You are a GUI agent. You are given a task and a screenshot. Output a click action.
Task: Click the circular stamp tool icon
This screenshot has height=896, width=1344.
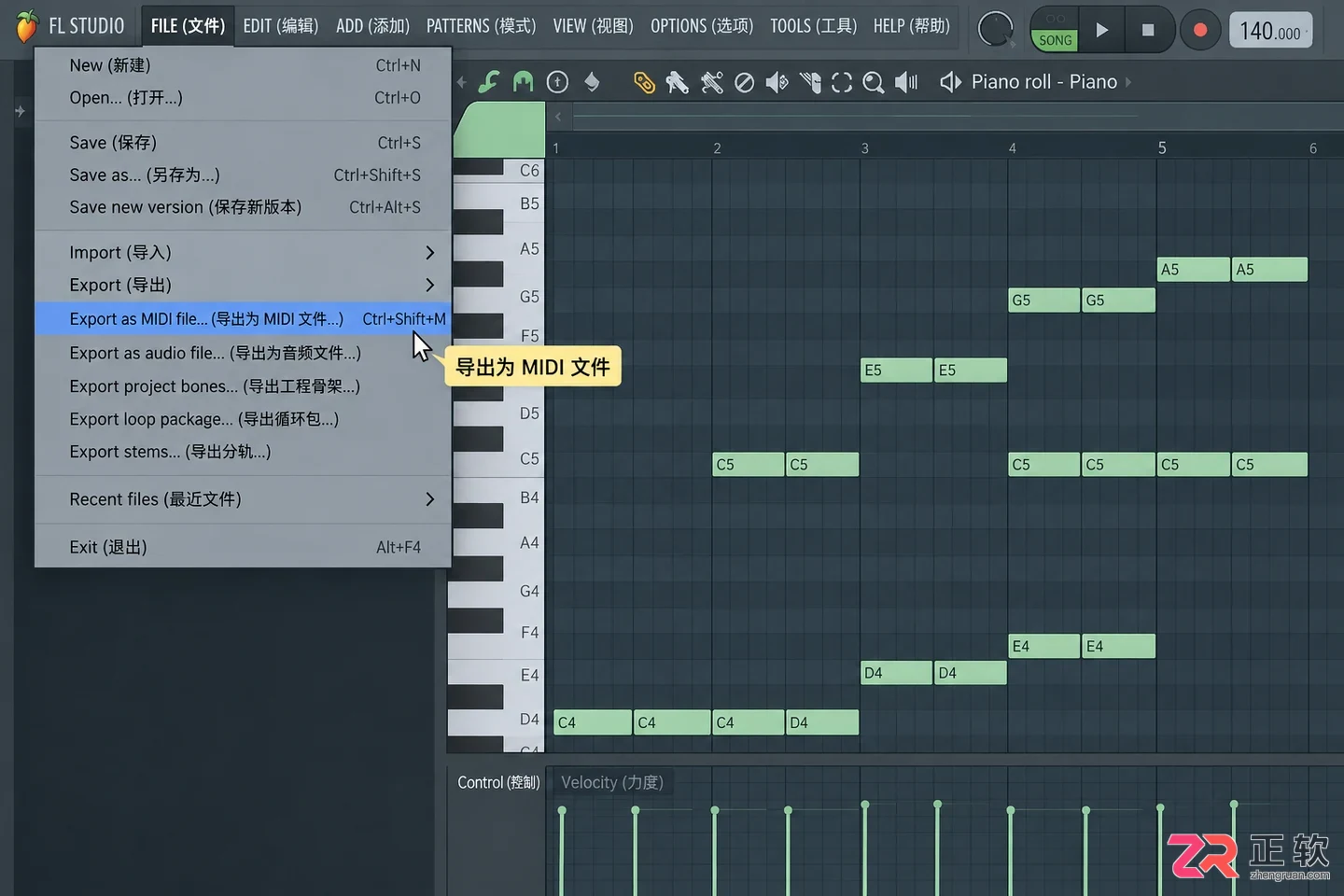[557, 82]
